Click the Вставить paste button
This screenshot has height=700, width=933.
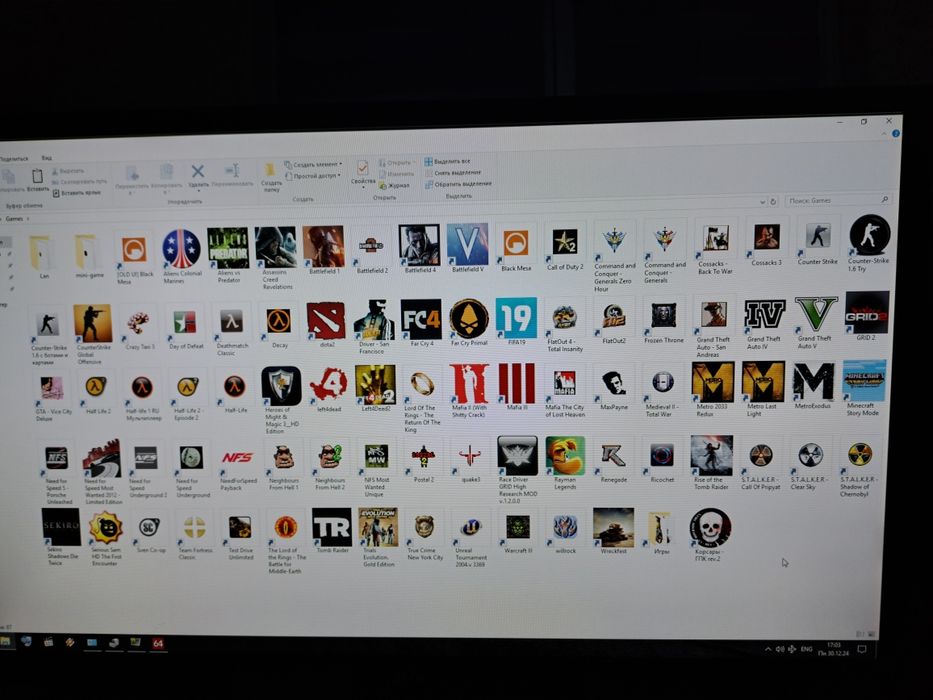pyautogui.click(x=37, y=180)
